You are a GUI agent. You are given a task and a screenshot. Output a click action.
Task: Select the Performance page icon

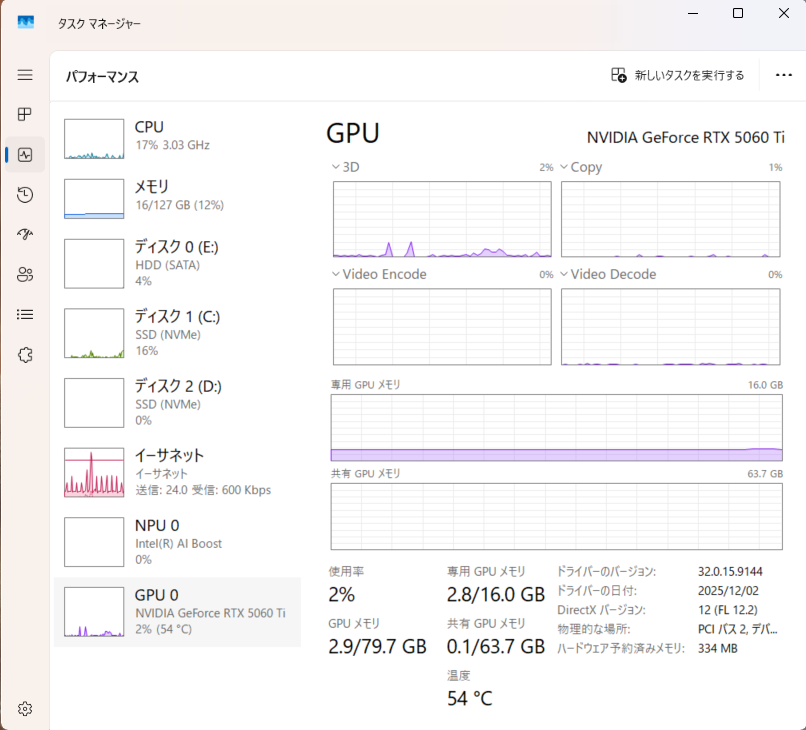coord(25,155)
